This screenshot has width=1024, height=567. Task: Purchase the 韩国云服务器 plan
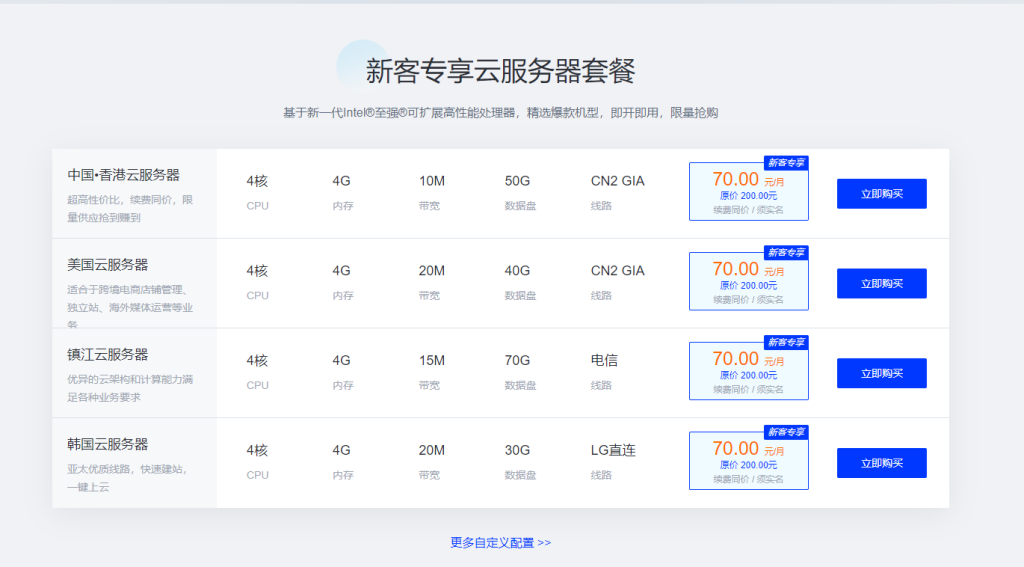881,463
